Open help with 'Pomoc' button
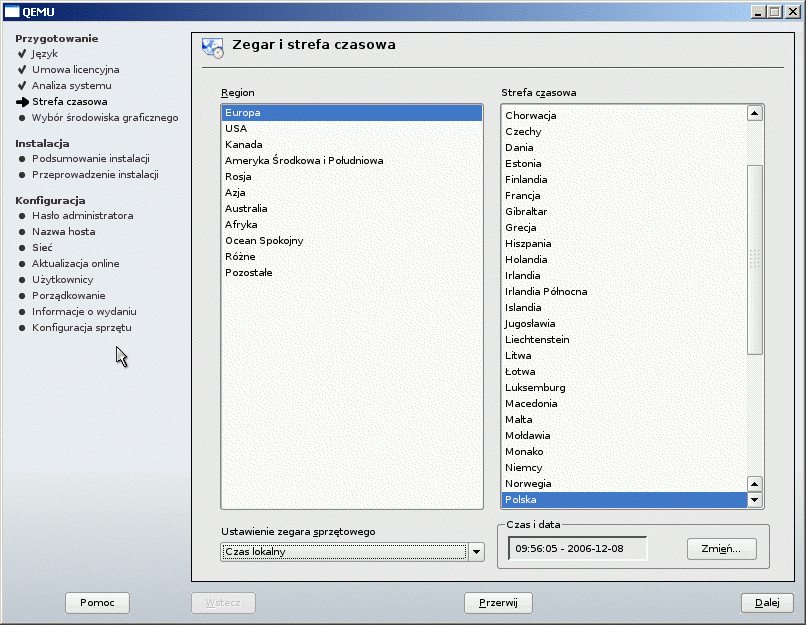 click(97, 603)
